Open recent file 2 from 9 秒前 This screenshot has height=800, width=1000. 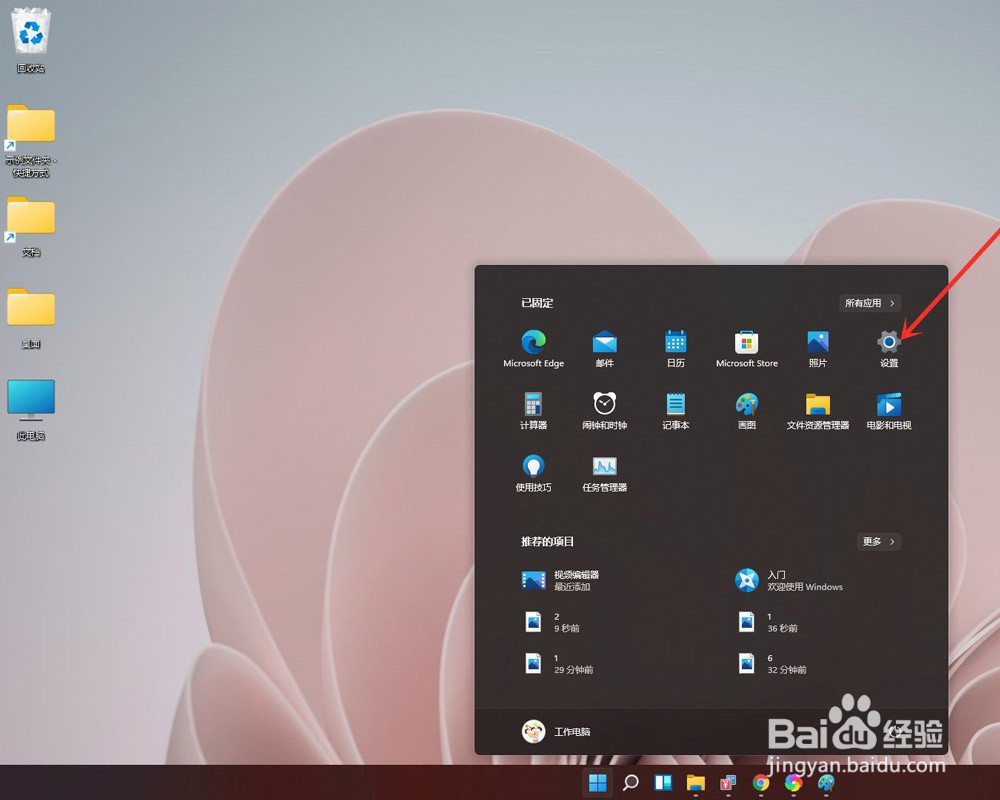point(551,622)
